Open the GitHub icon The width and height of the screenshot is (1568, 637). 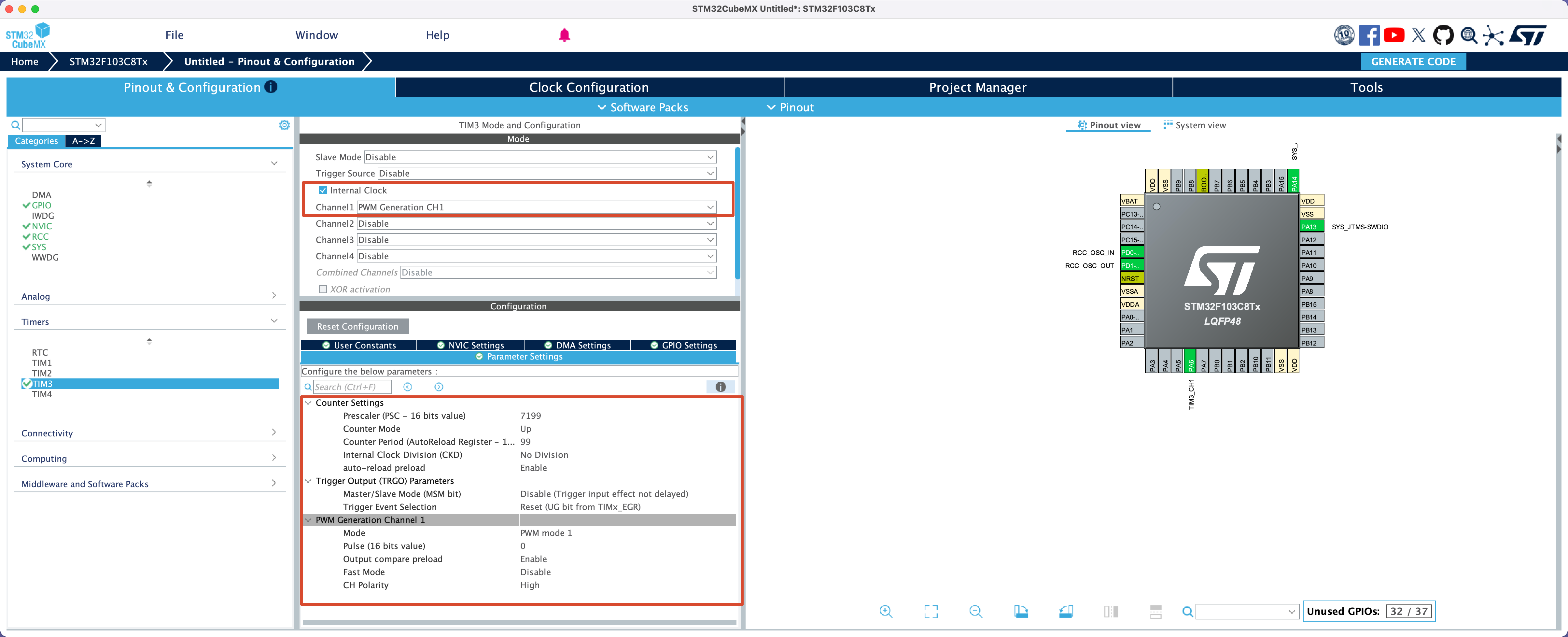pos(1443,35)
